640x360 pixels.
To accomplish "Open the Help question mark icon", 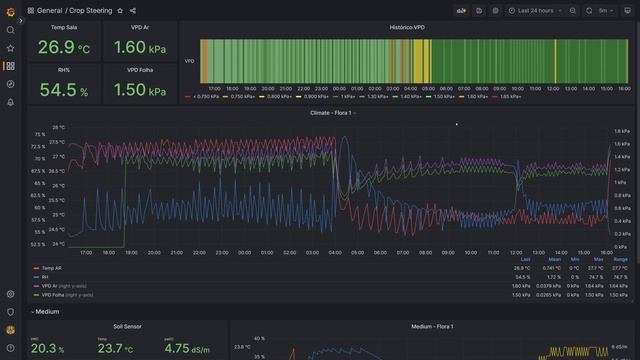I will [11, 348].
